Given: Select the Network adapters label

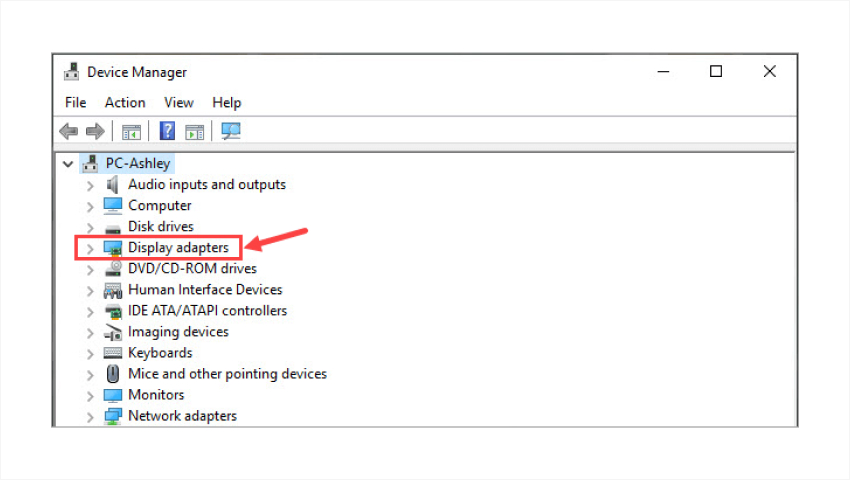Looking at the screenshot, I should pos(182,416).
